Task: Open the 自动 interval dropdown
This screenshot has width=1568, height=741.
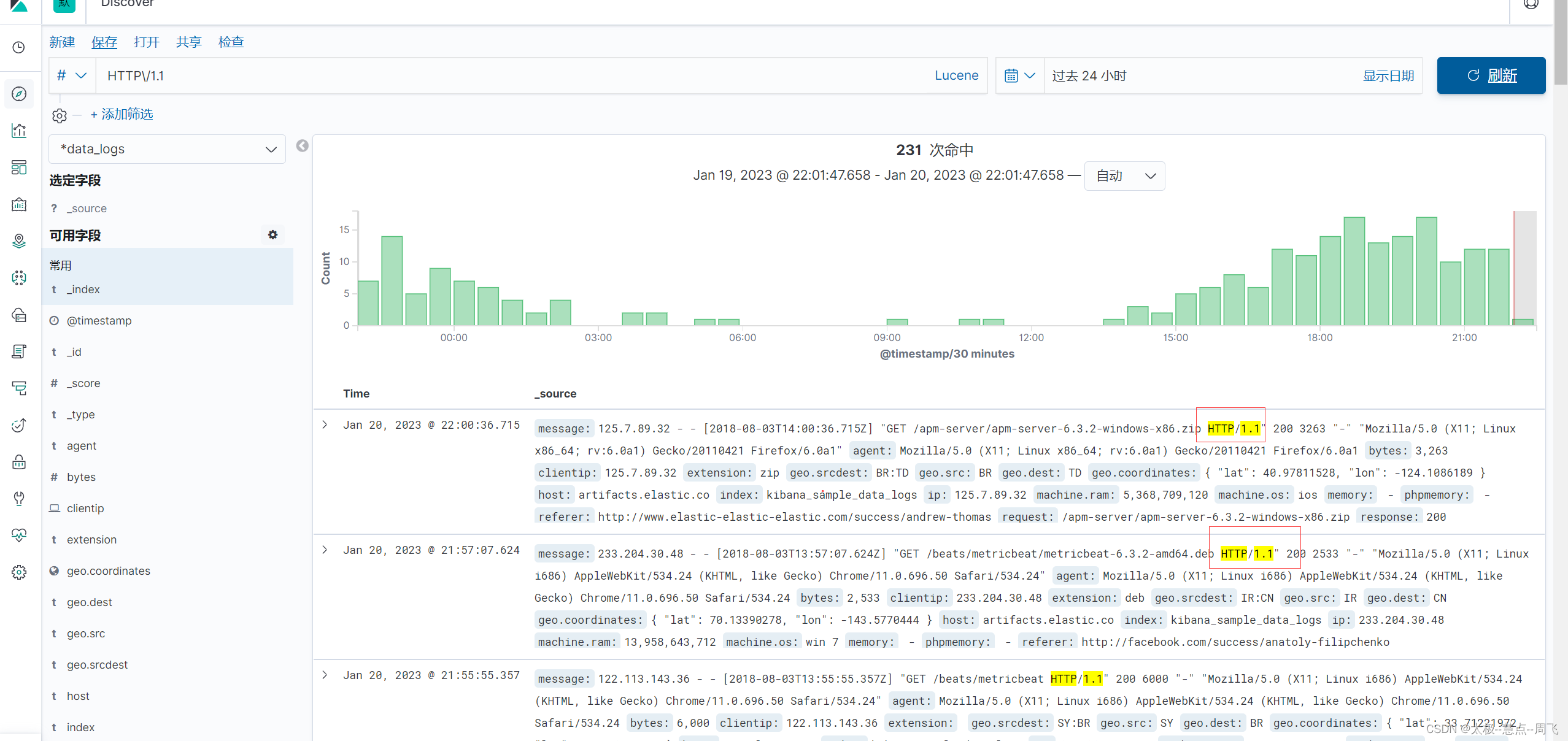Action: point(1124,176)
